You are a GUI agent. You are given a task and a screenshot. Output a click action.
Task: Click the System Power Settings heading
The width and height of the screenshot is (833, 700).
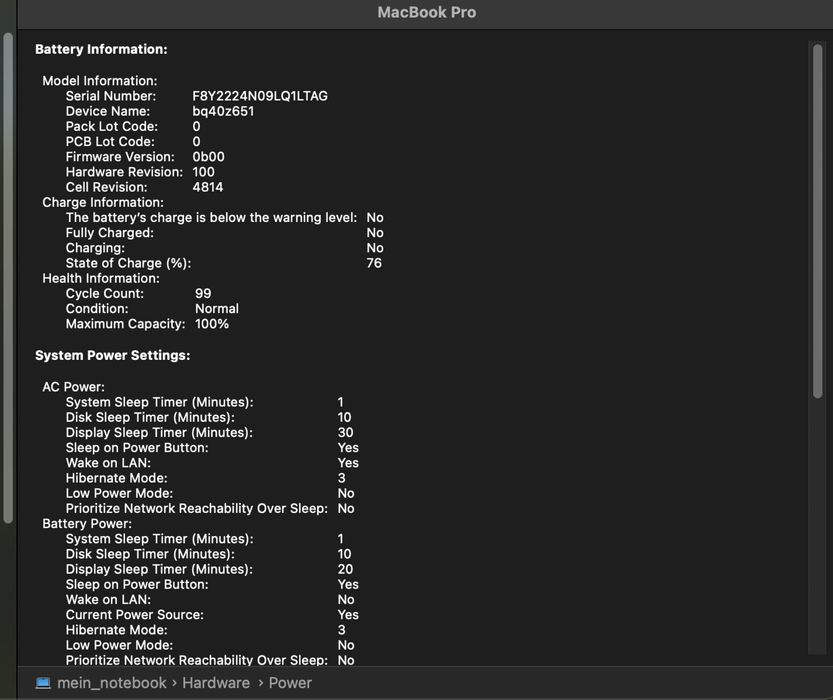tap(113, 355)
